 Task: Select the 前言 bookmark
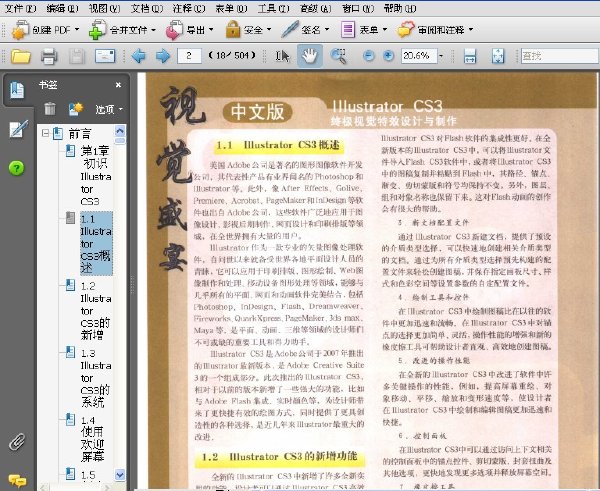click(x=80, y=134)
